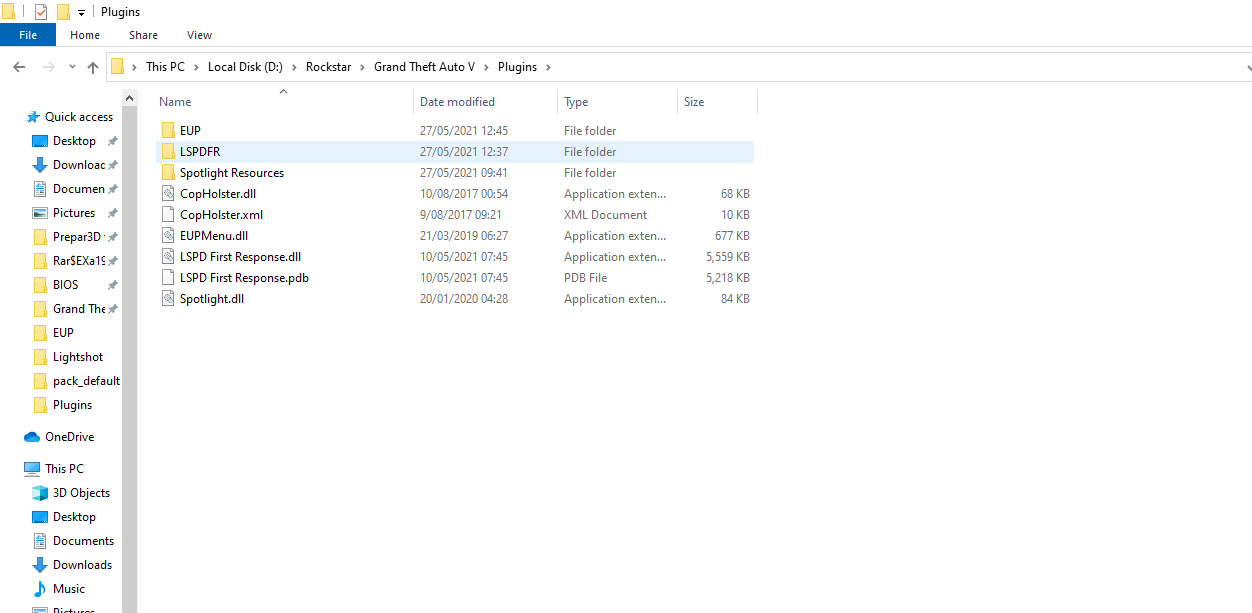This screenshot has width=1252, height=613.
Task: Expand chevron after Grand Theft Auto V
Action: (486, 67)
